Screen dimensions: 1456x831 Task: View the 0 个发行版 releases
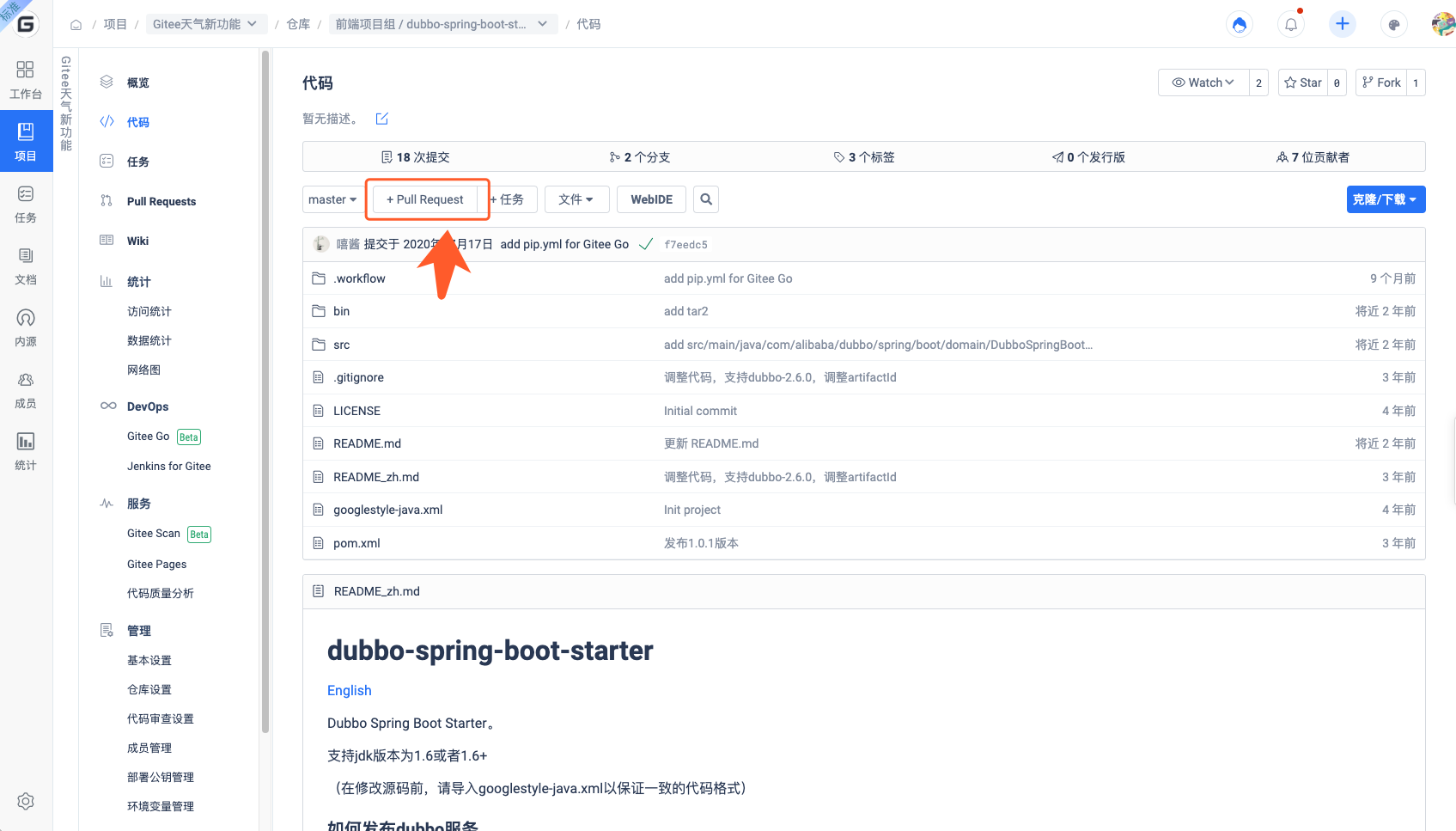[x=1089, y=157]
